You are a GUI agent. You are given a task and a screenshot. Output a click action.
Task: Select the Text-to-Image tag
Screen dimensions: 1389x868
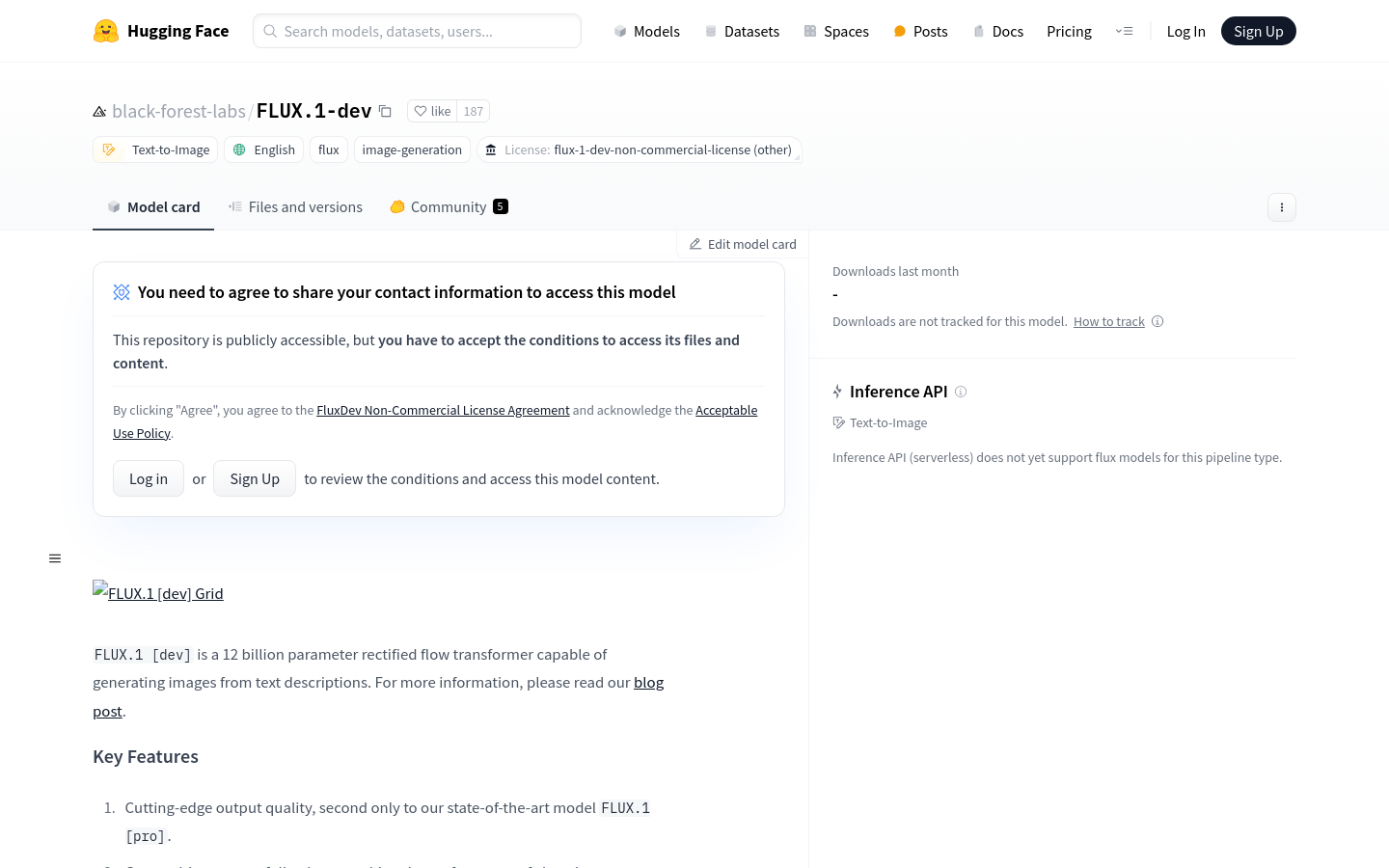(x=155, y=149)
